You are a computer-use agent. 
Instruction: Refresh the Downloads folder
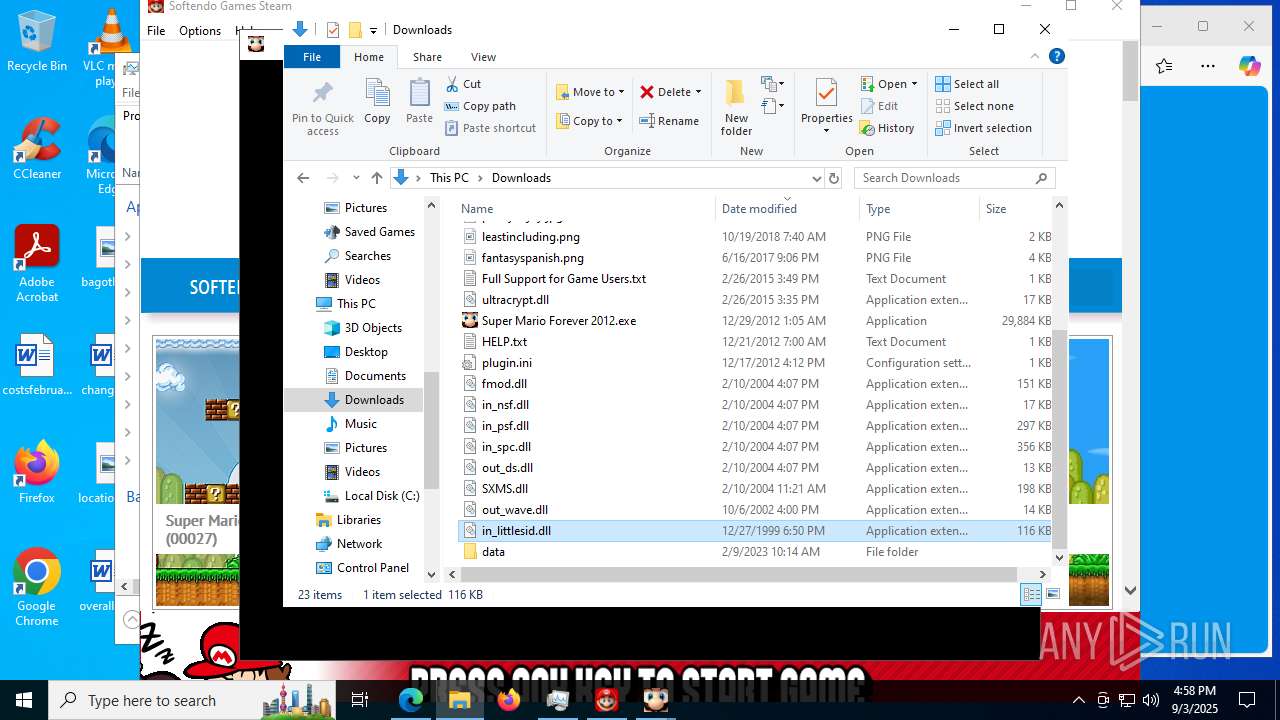[834, 178]
